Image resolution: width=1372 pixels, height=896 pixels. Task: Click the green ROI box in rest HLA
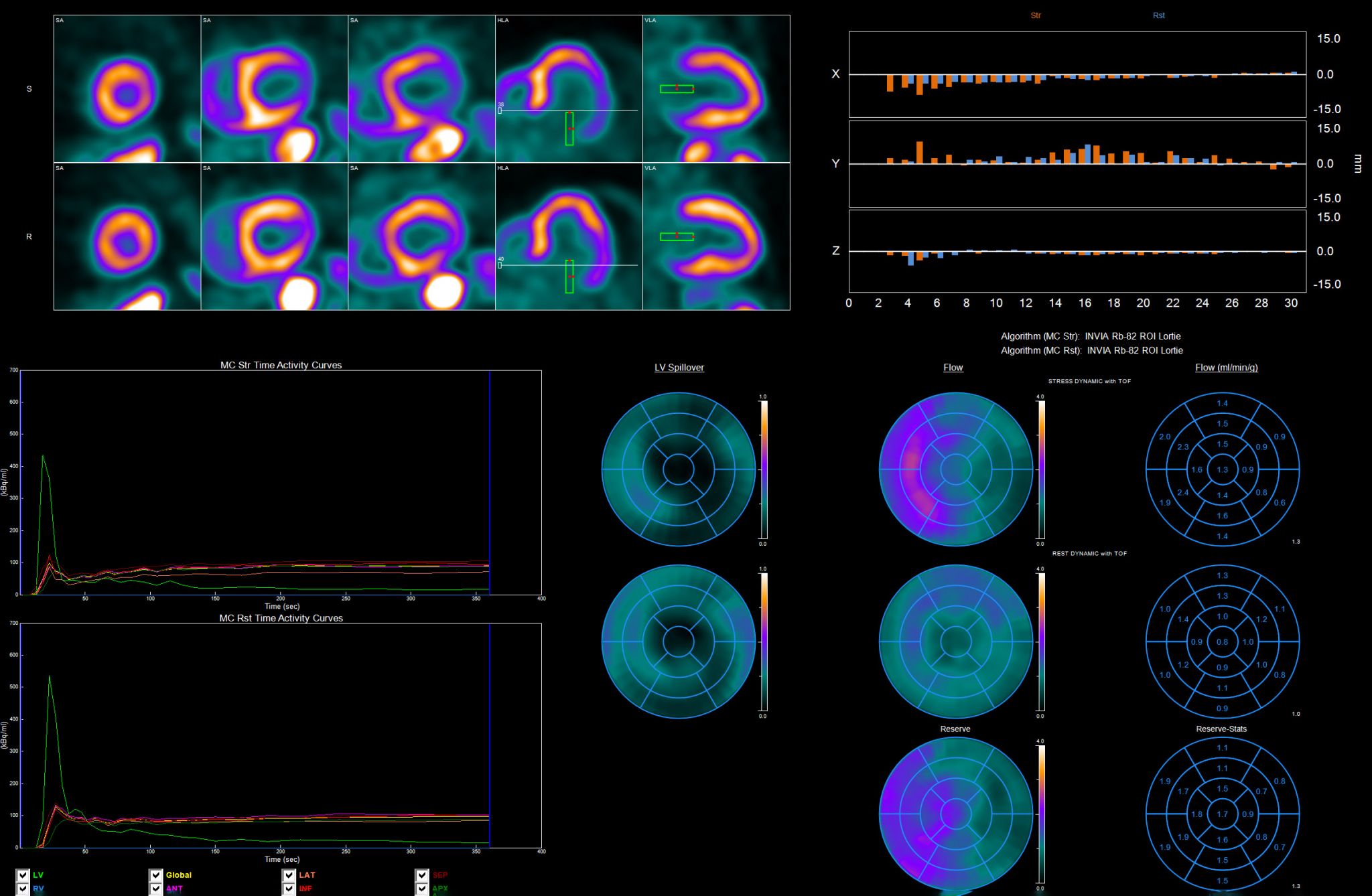coord(569,277)
